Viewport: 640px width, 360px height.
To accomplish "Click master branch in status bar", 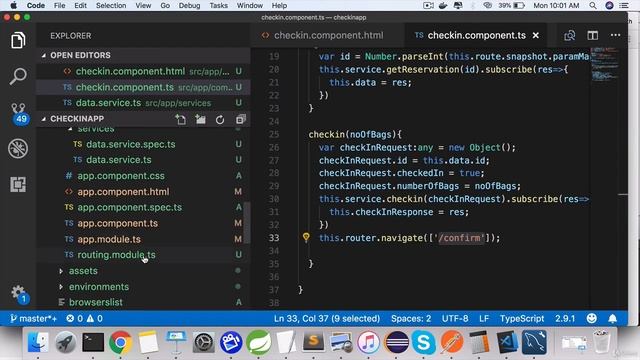I will click(34, 318).
